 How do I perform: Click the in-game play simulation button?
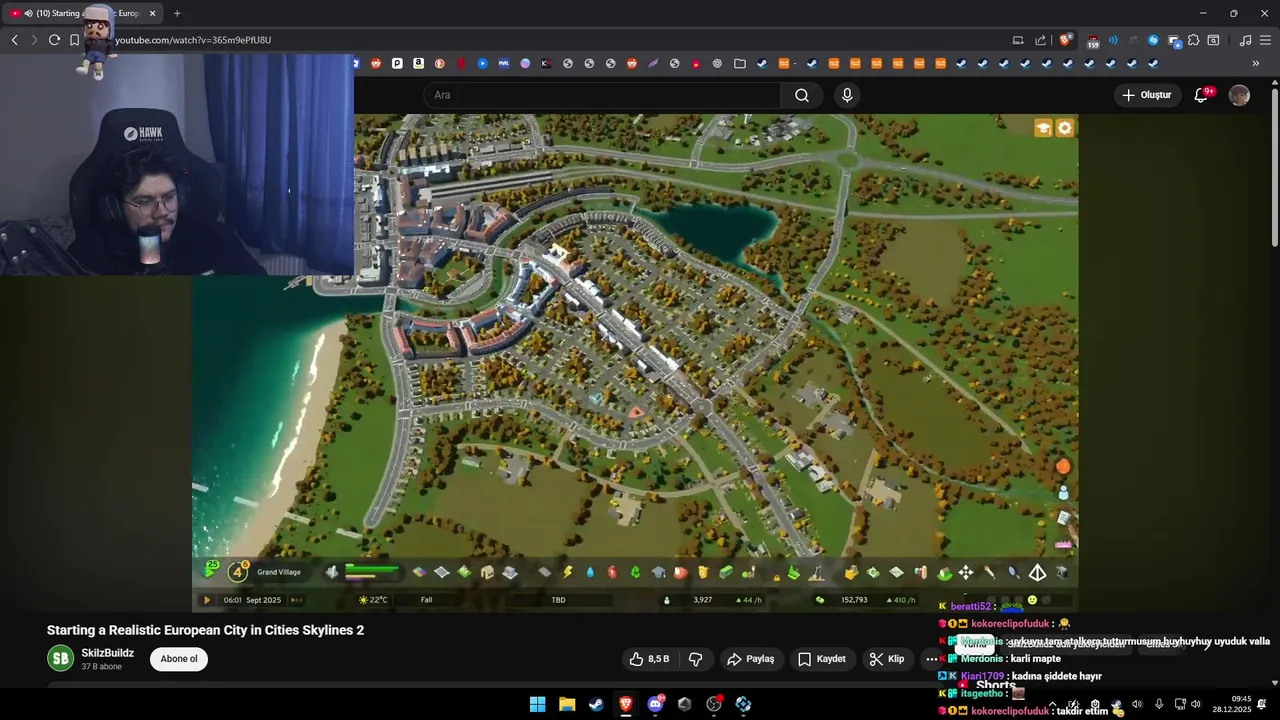(x=207, y=600)
